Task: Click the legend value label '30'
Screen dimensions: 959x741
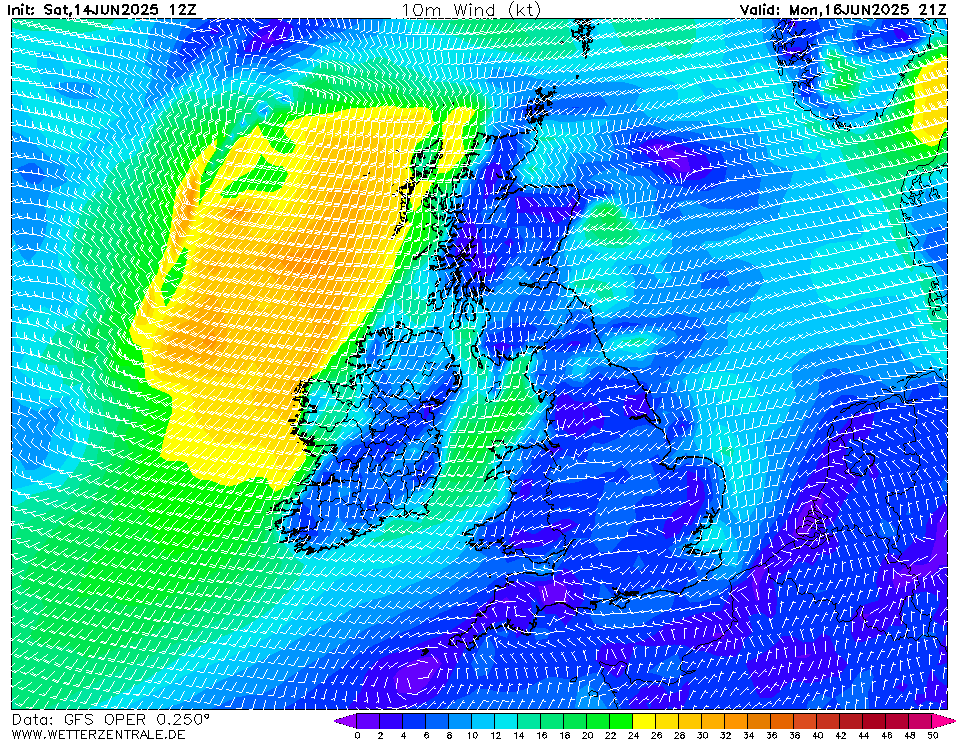Action: tap(702, 735)
